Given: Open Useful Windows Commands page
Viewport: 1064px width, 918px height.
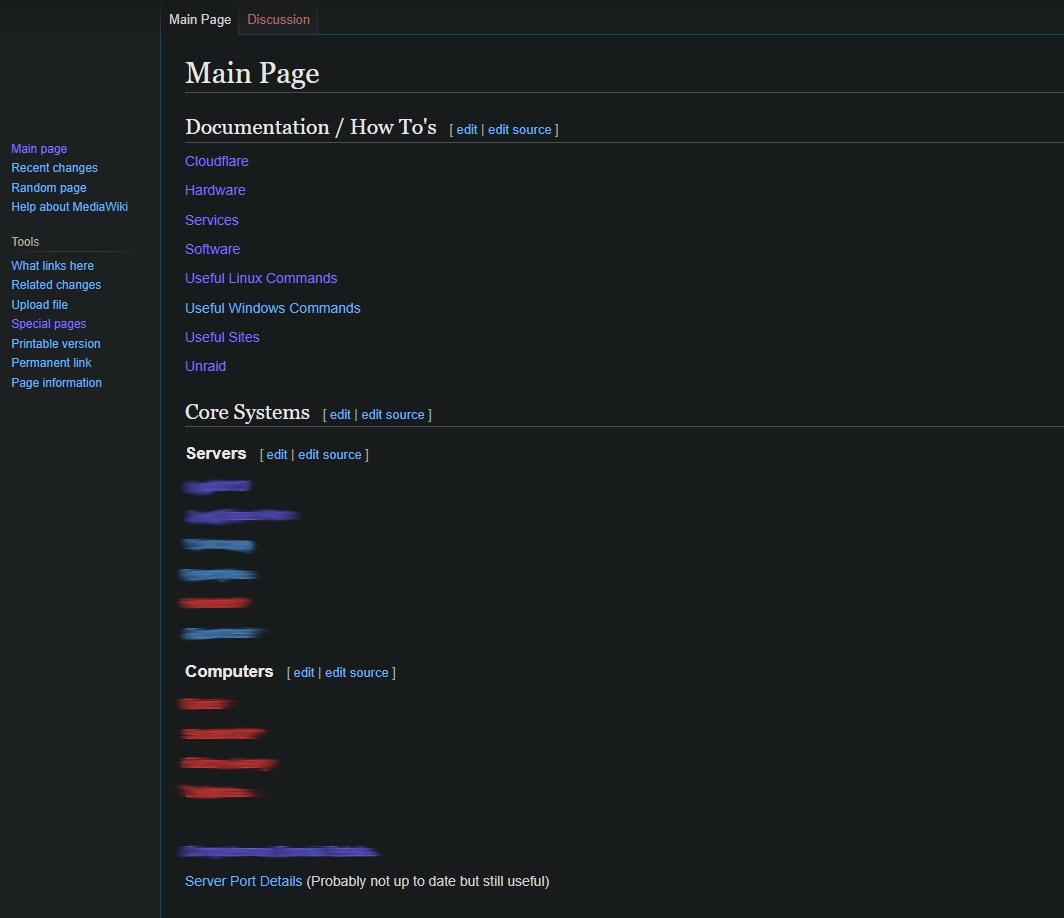Looking at the screenshot, I should pyautogui.click(x=273, y=308).
